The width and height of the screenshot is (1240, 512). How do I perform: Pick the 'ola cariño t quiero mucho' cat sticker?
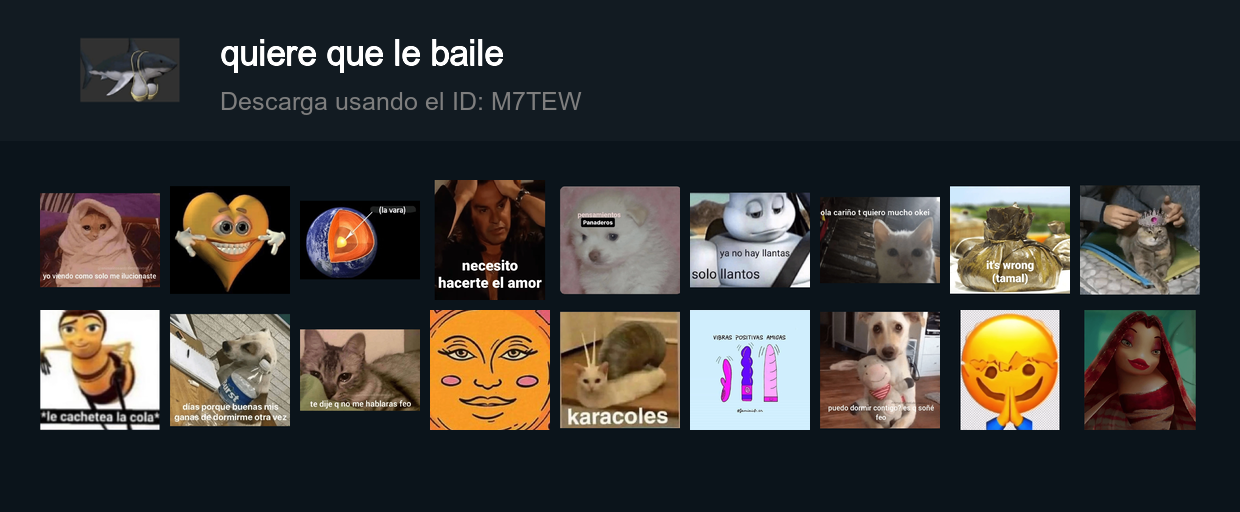tap(880, 240)
